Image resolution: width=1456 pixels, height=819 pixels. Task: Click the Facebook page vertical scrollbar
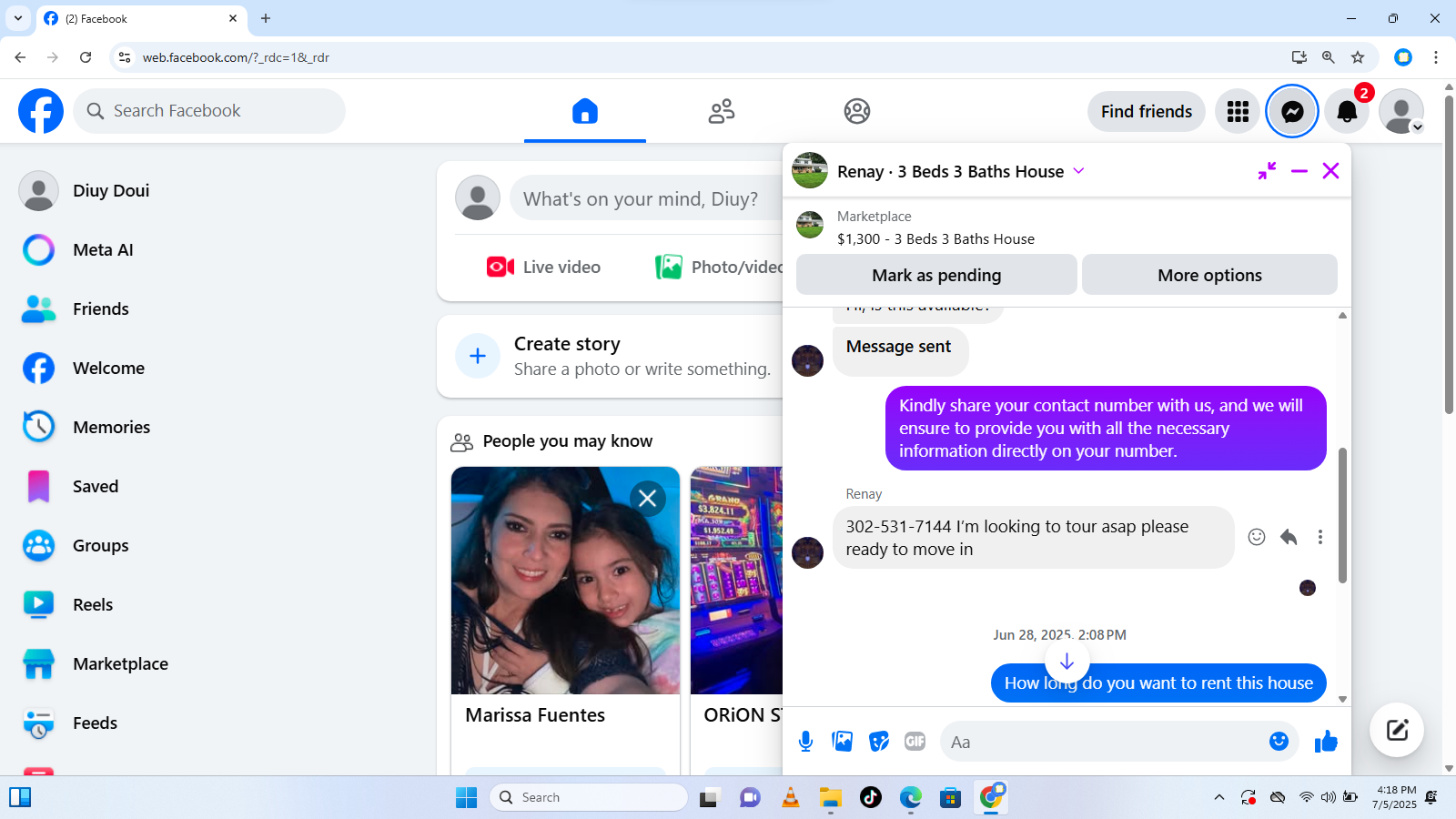click(x=1449, y=255)
